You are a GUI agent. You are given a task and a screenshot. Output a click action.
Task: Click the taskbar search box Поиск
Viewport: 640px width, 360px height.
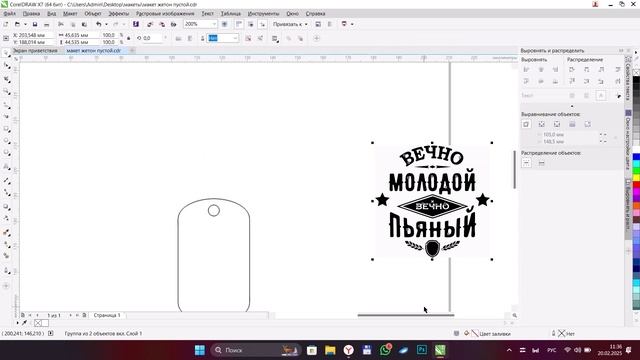(x=256, y=350)
